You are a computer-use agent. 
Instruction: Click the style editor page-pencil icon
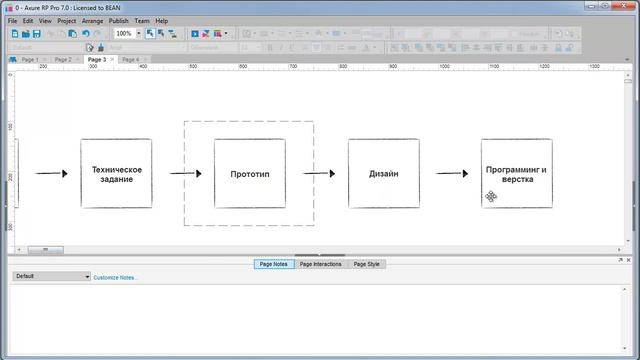click(89, 48)
